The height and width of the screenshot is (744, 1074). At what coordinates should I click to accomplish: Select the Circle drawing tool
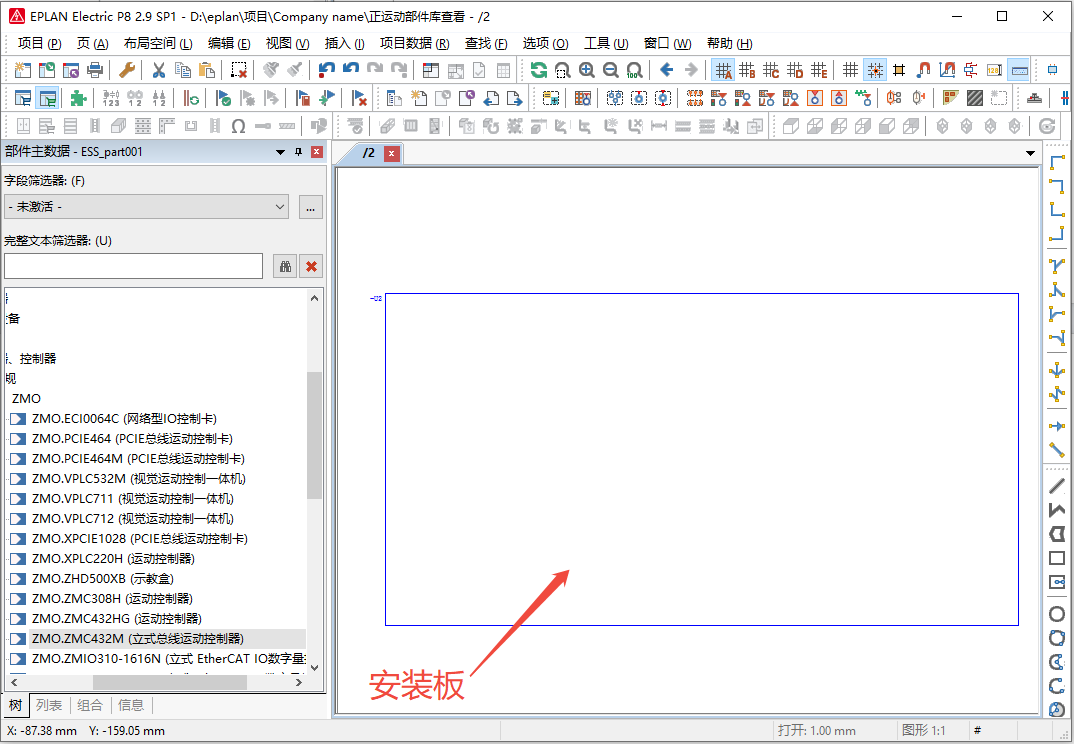(1056, 613)
